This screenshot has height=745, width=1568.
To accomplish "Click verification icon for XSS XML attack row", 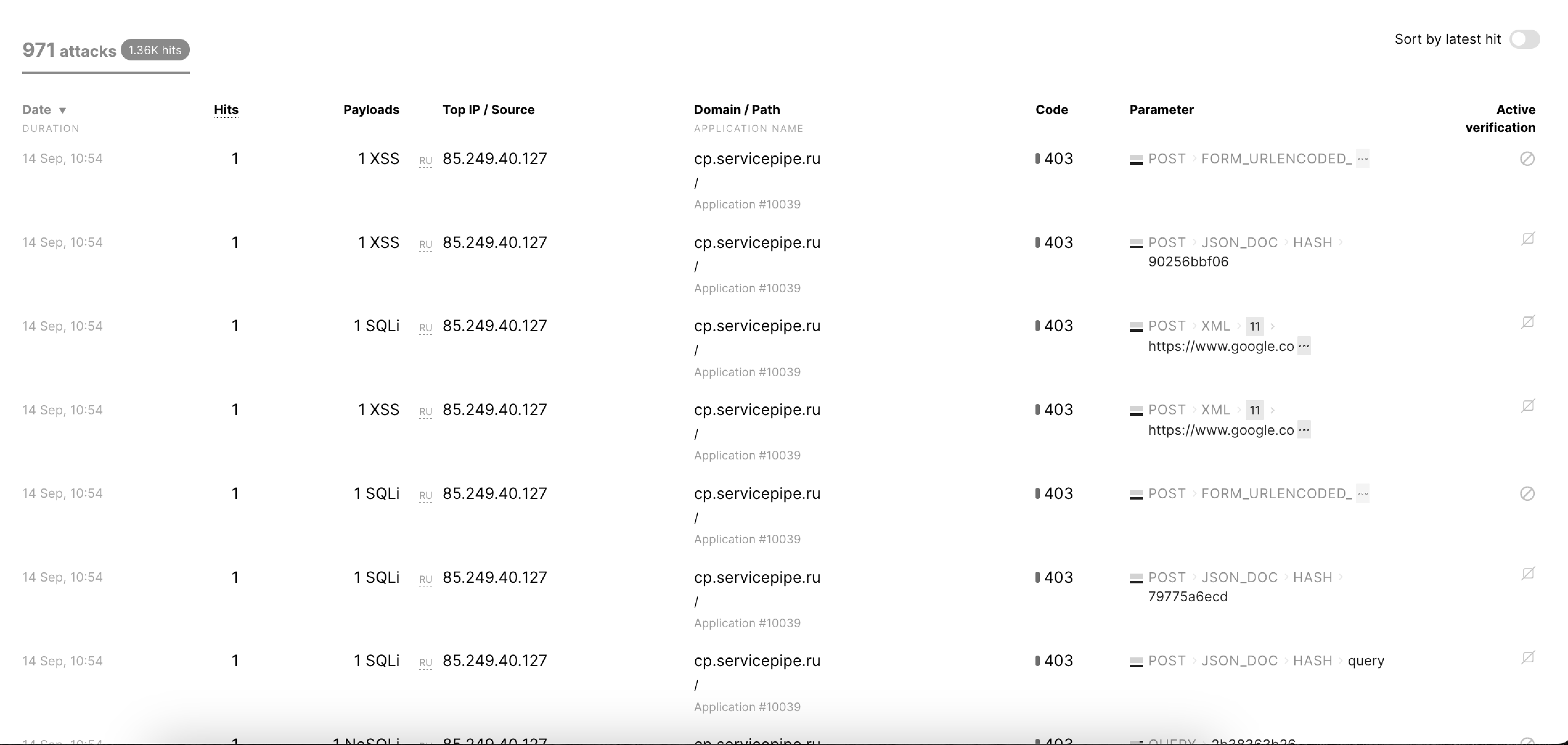I will tap(1527, 406).
